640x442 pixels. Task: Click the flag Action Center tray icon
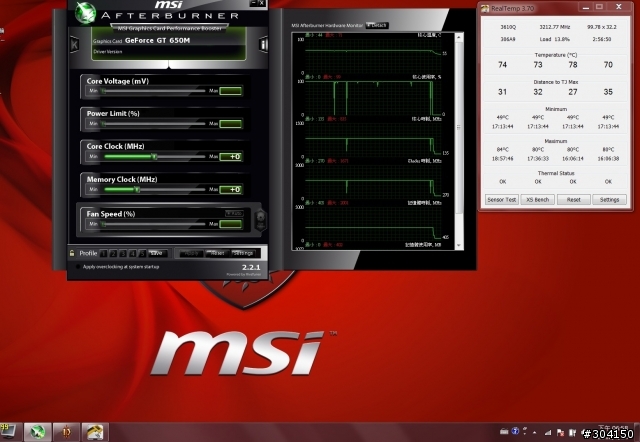click(x=560, y=432)
